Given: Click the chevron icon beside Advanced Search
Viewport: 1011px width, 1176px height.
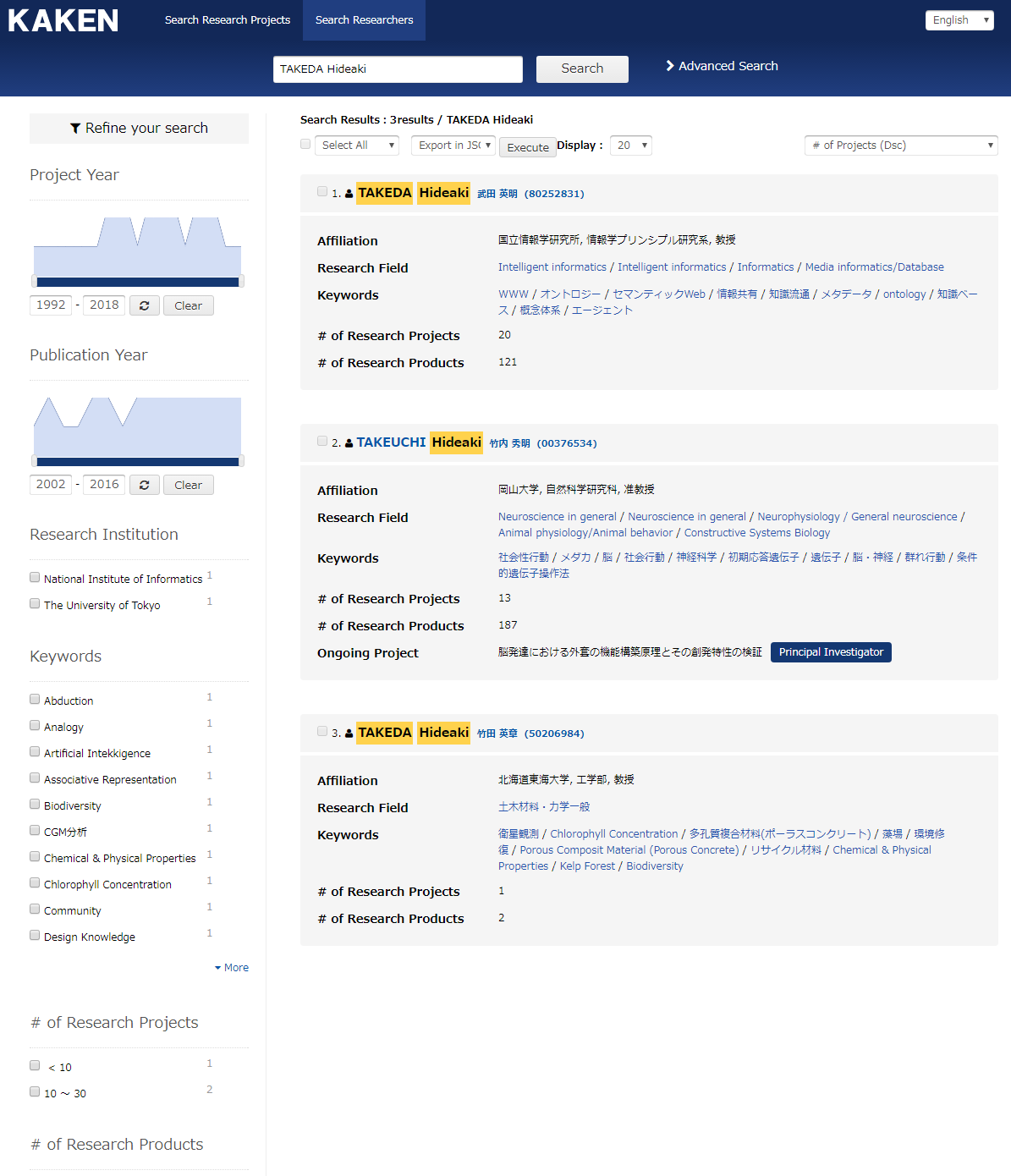Looking at the screenshot, I should (670, 66).
